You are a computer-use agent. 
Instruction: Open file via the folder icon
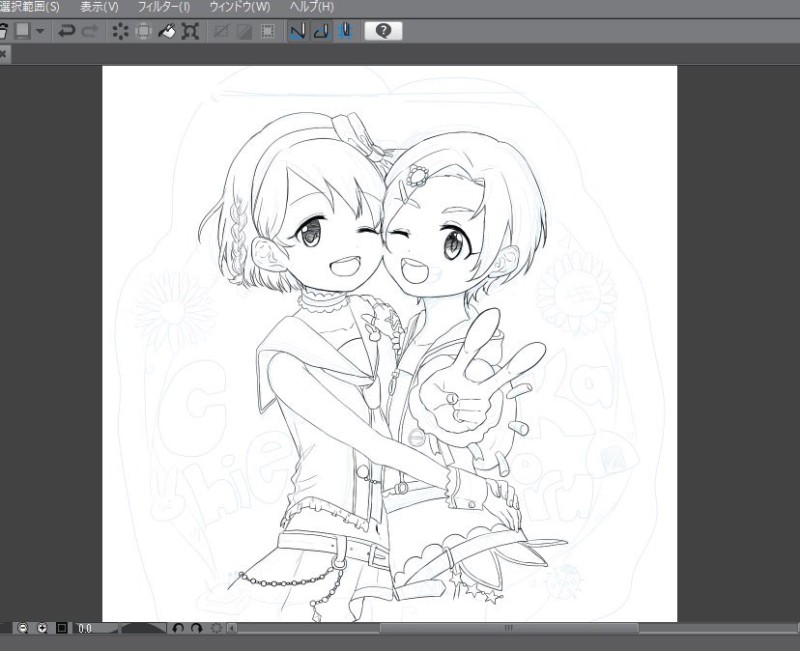click(3, 31)
